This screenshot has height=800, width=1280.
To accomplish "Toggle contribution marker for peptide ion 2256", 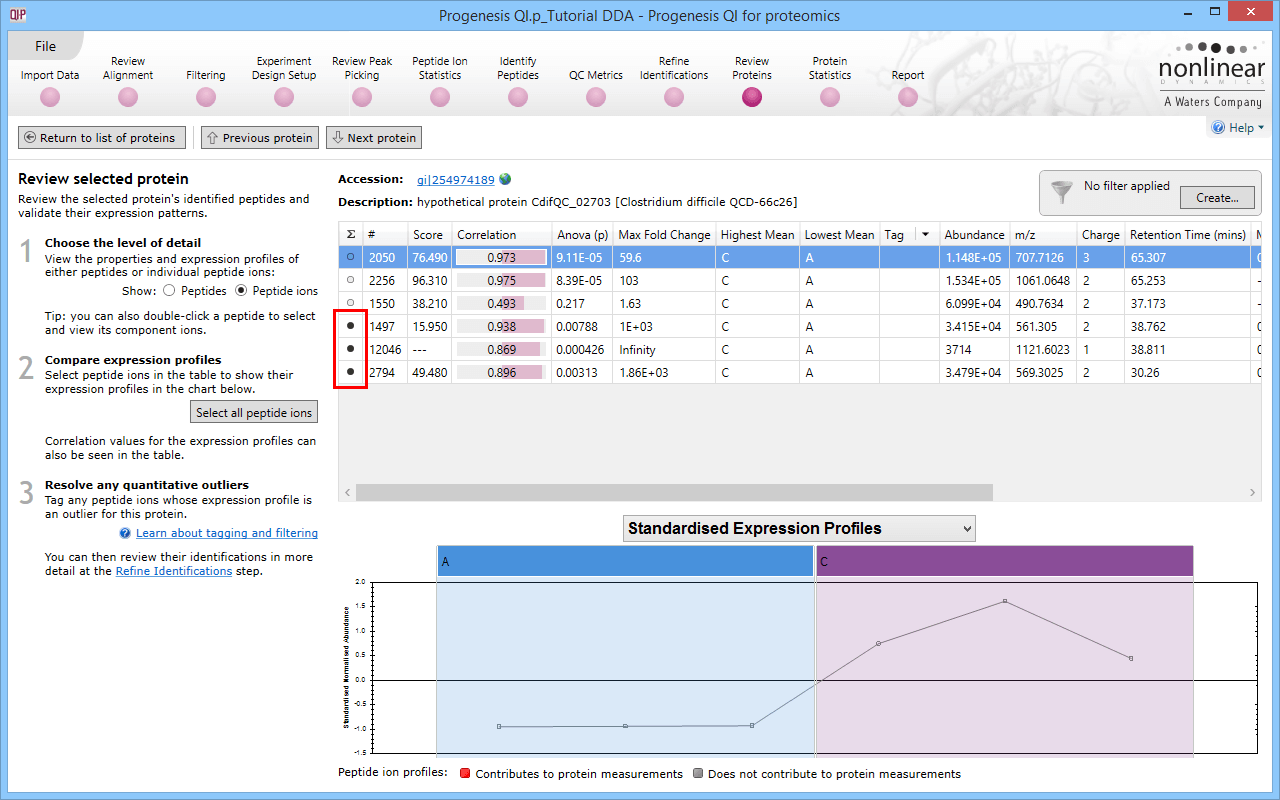I will (350, 280).
